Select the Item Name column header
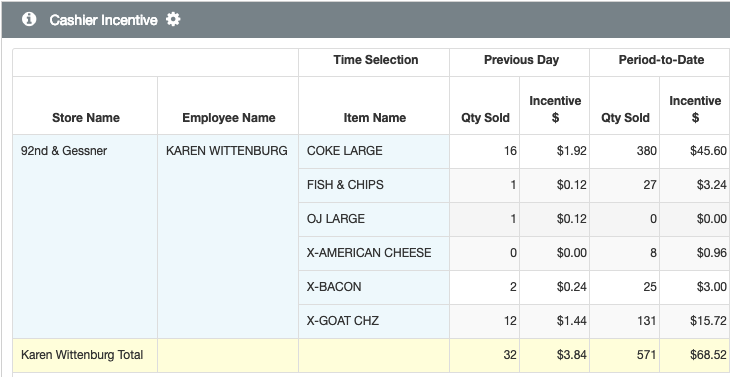The height and width of the screenshot is (377, 730). (375, 118)
